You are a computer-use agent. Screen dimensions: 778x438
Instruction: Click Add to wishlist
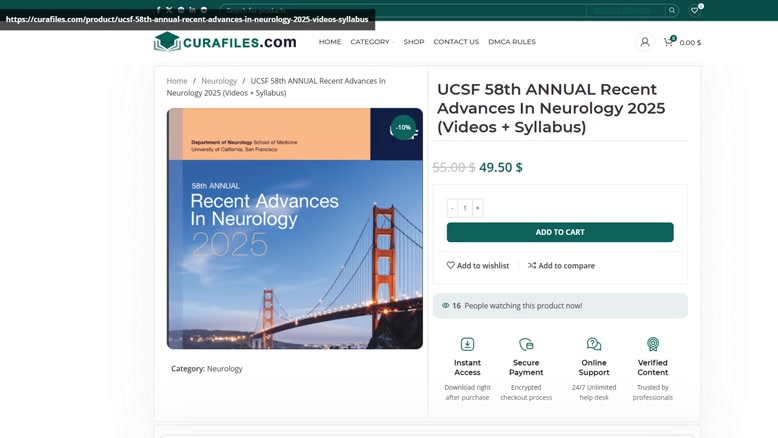478,265
